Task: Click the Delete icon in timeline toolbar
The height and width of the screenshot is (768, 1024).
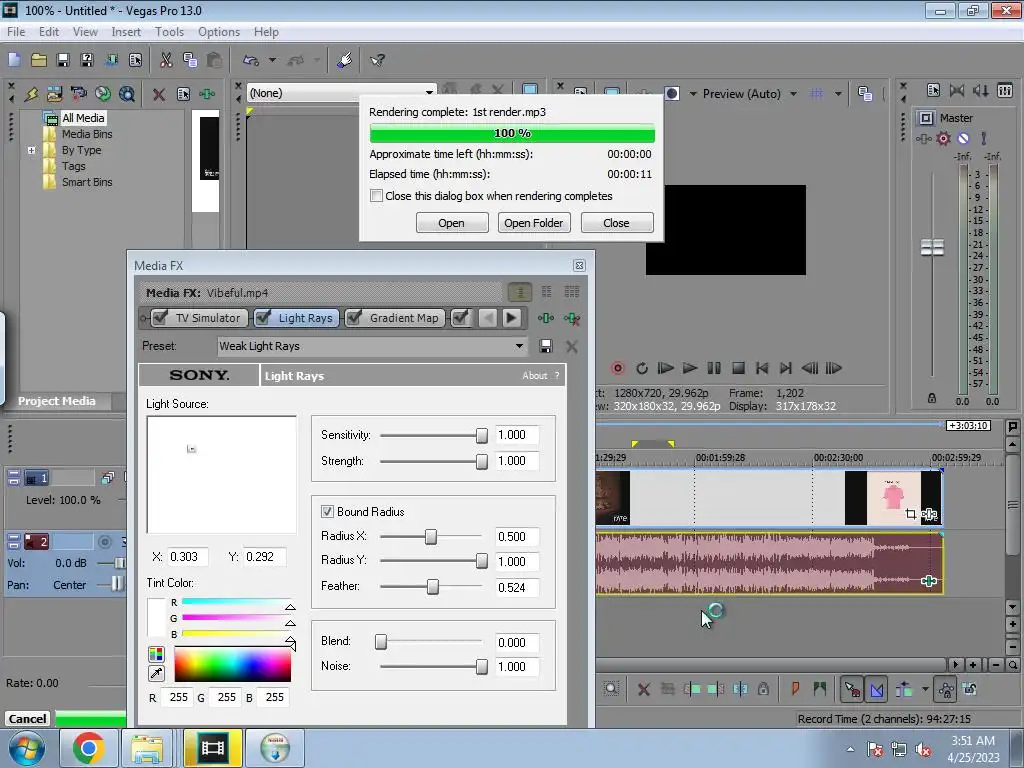Action: pyautogui.click(x=643, y=689)
